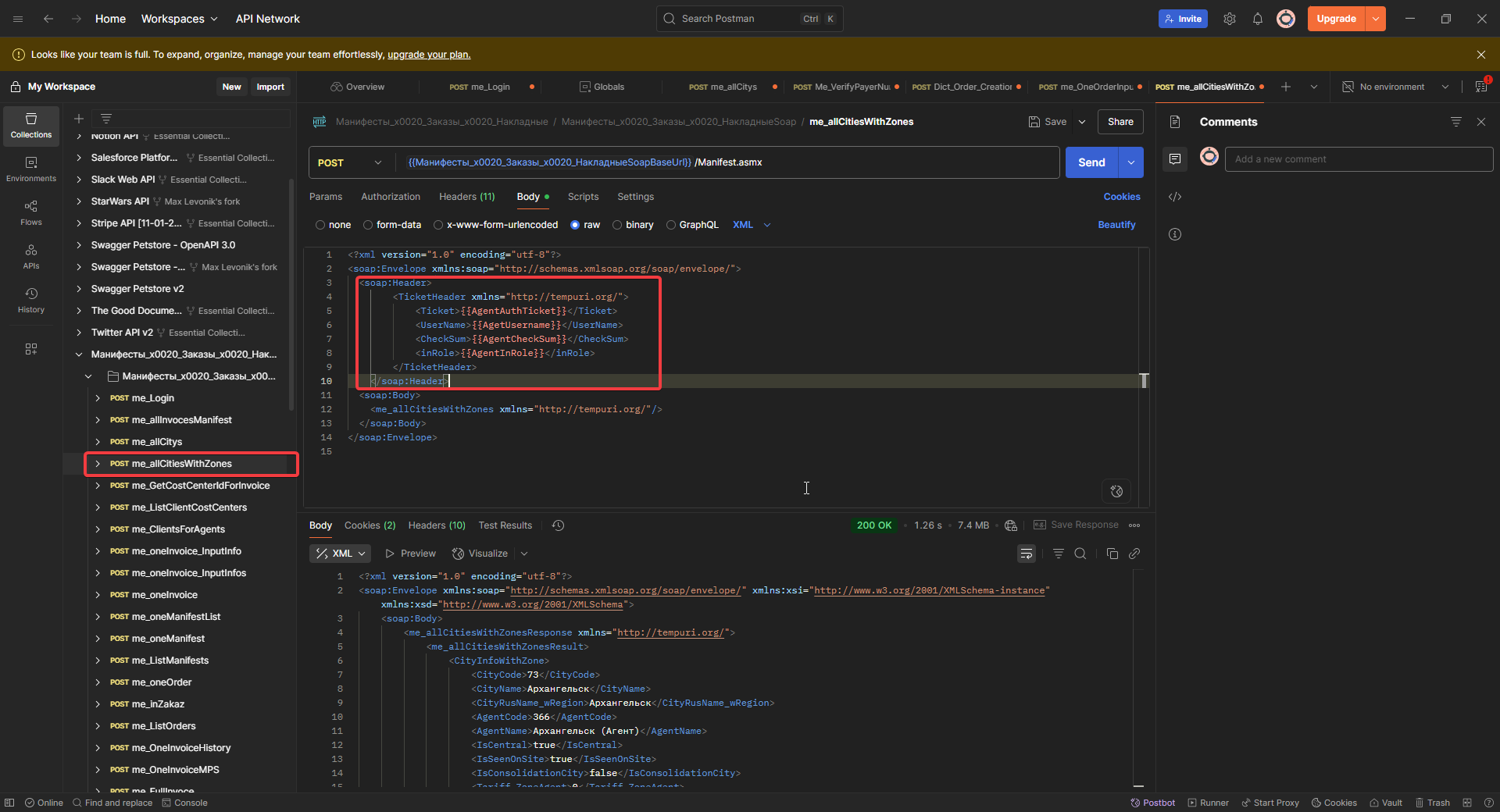
Task: Open the Comments icon in right sidebar
Action: [1175, 159]
